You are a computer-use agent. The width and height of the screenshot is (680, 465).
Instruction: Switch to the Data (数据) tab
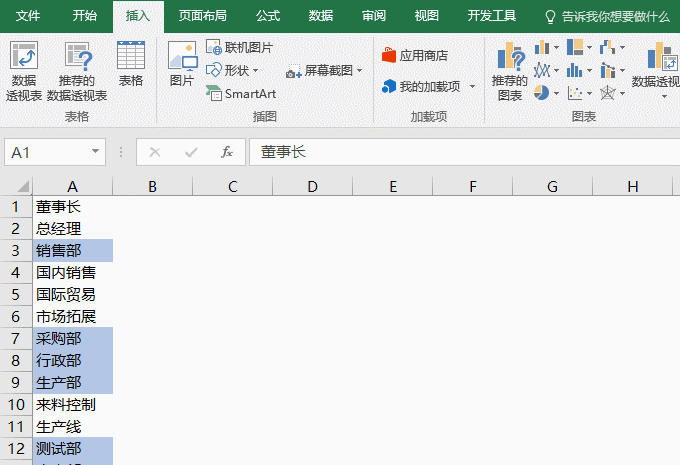[321, 16]
